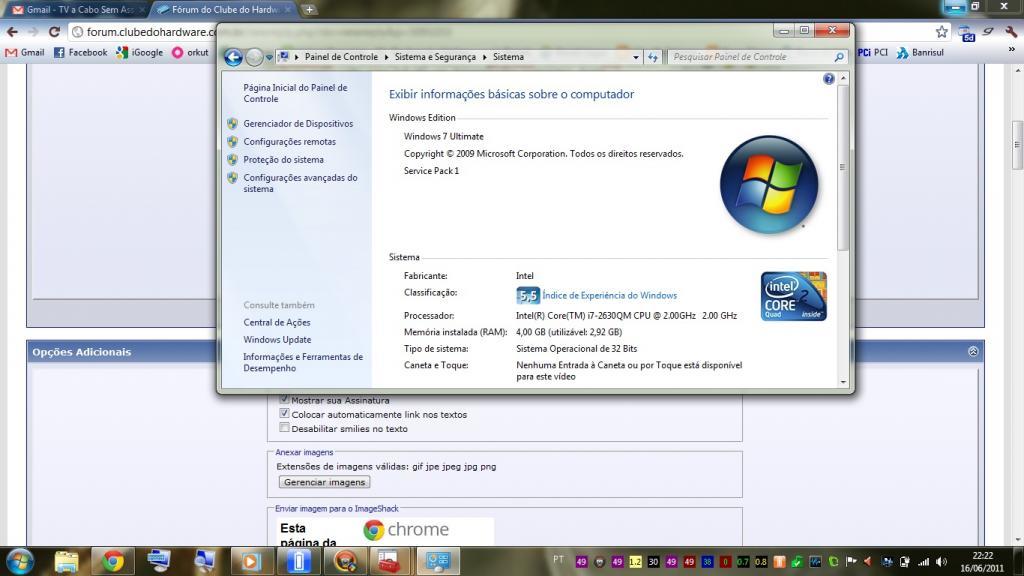Click the refresh icon beside the address bar
Viewport: 1024px width, 576px height.
click(x=654, y=57)
